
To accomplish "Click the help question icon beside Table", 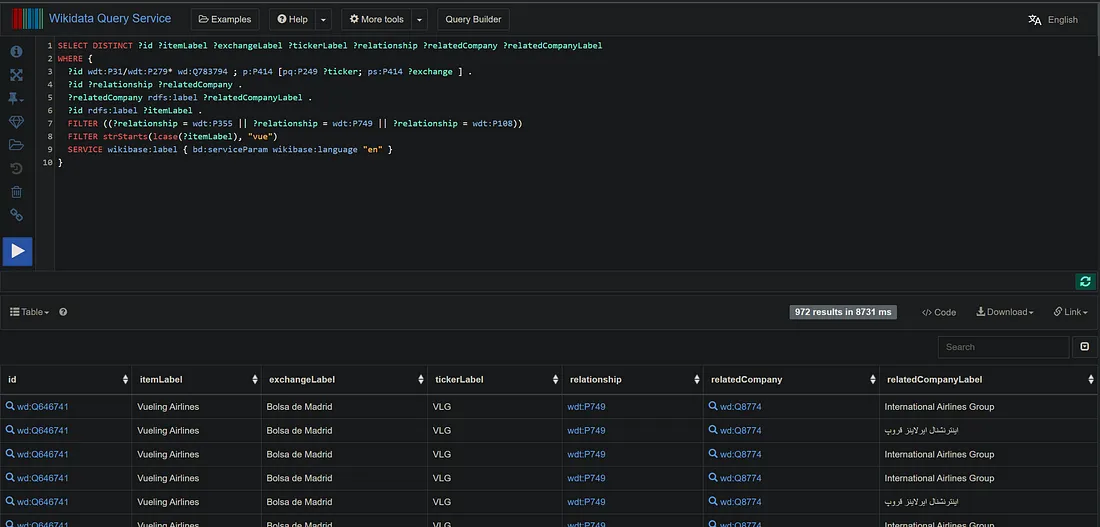I will tap(63, 312).
